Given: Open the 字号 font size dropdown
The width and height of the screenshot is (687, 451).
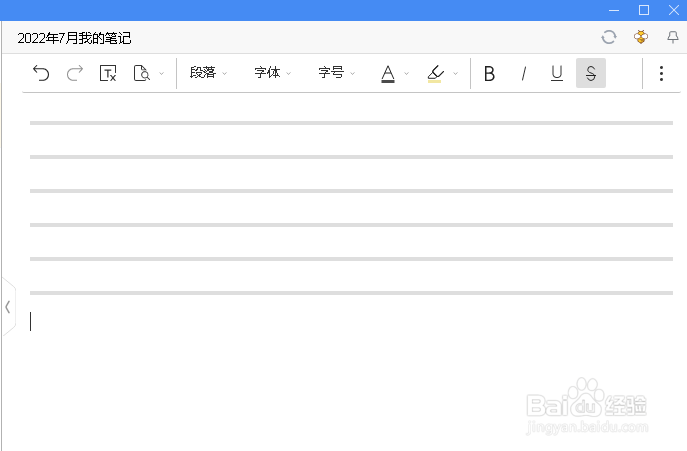Looking at the screenshot, I should tap(336, 73).
